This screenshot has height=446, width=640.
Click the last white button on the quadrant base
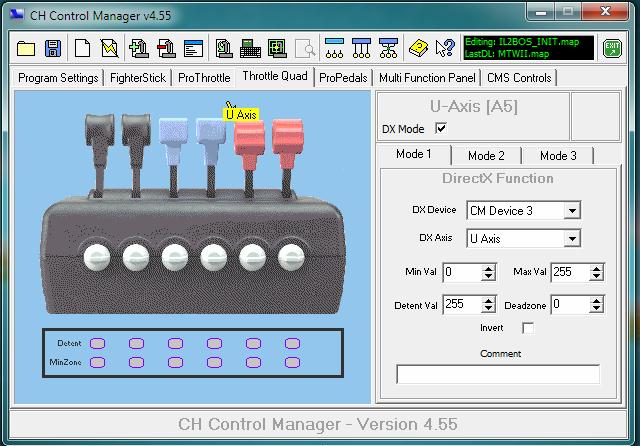pyautogui.click(x=291, y=257)
